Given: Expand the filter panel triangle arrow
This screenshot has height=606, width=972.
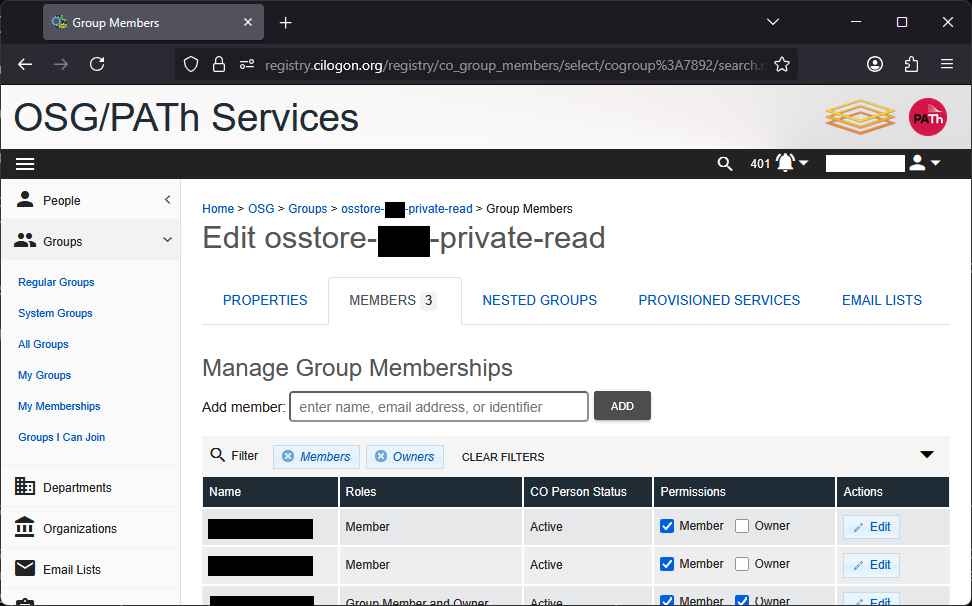Looking at the screenshot, I should click(x=927, y=455).
